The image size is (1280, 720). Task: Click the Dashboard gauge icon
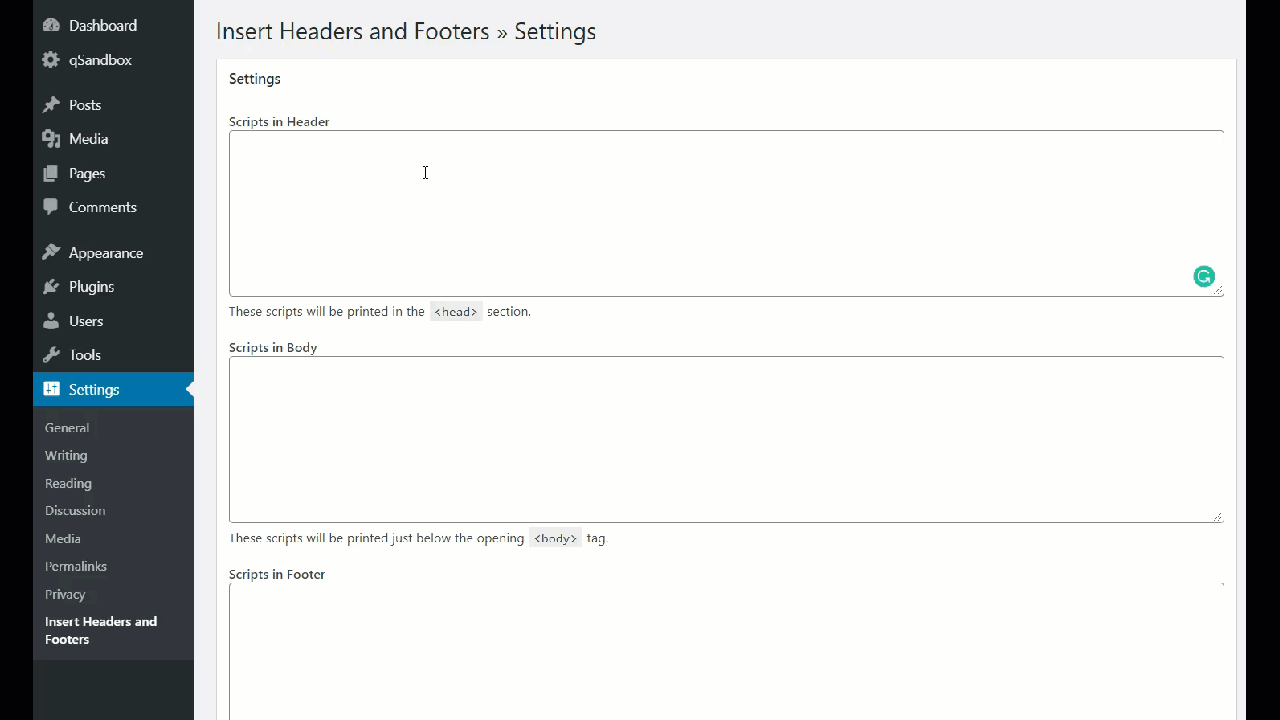(x=51, y=25)
